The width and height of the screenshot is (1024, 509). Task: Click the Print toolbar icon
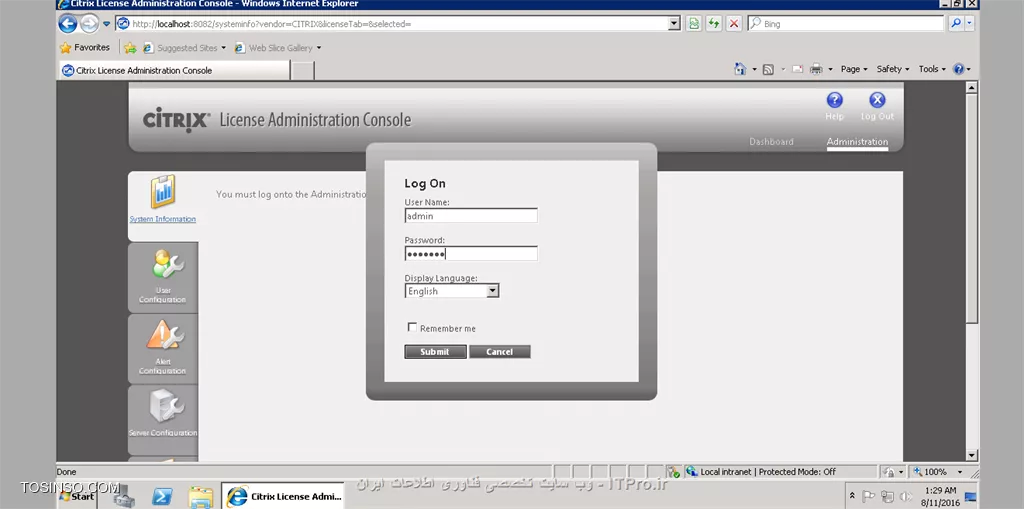pyautogui.click(x=816, y=69)
